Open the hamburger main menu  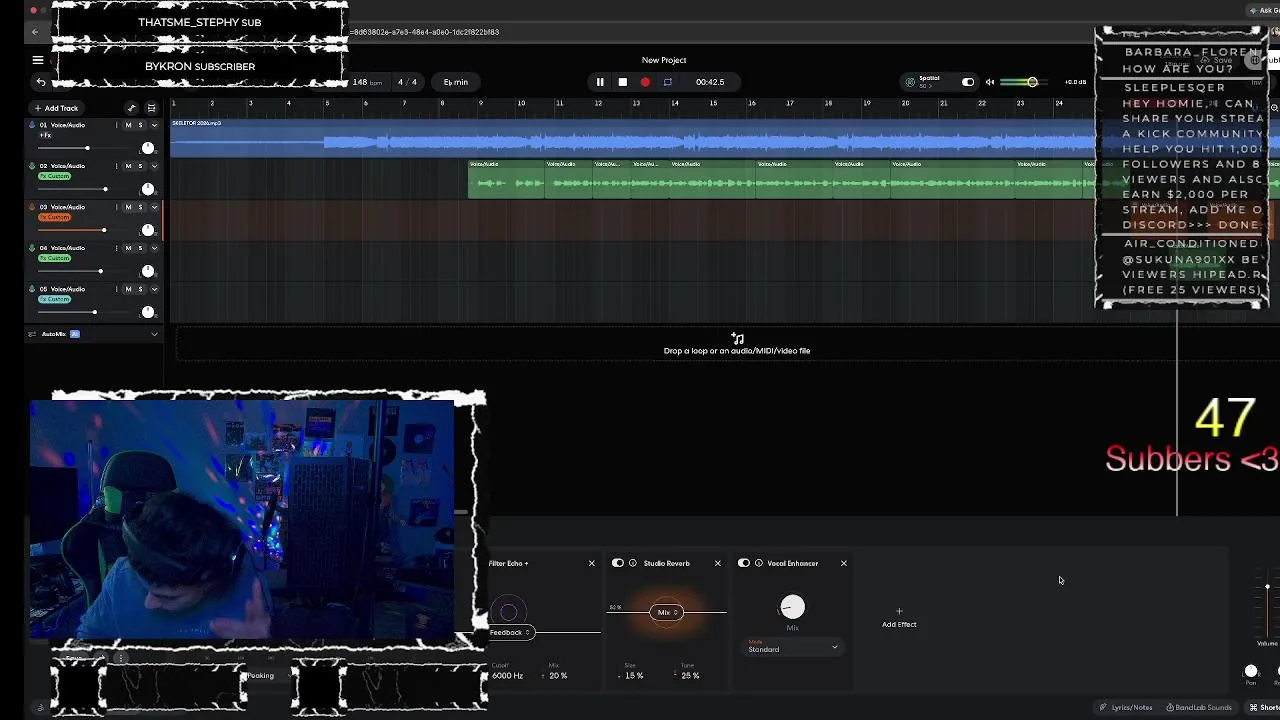(x=38, y=60)
